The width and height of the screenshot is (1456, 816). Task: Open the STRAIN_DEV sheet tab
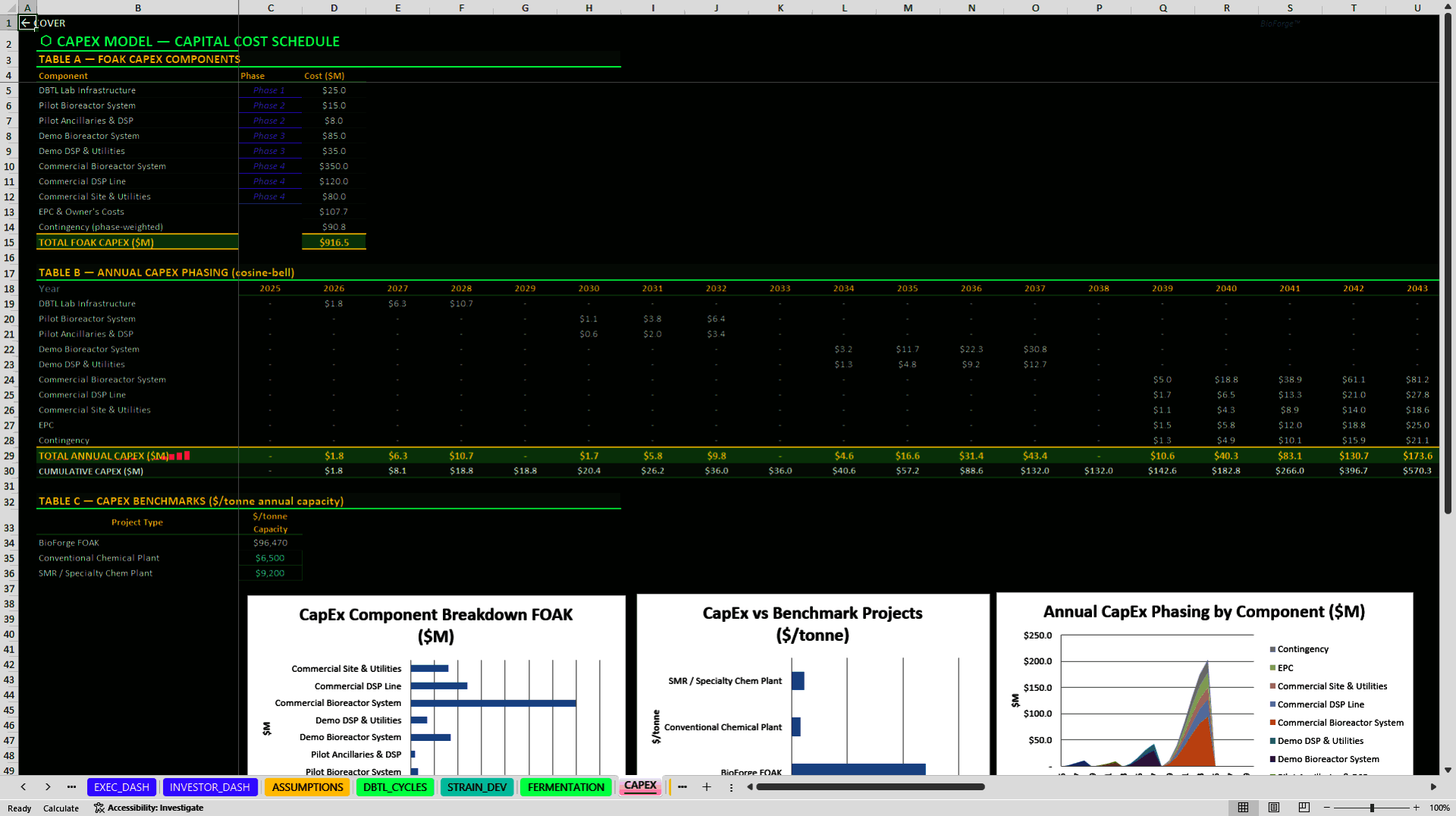(477, 787)
